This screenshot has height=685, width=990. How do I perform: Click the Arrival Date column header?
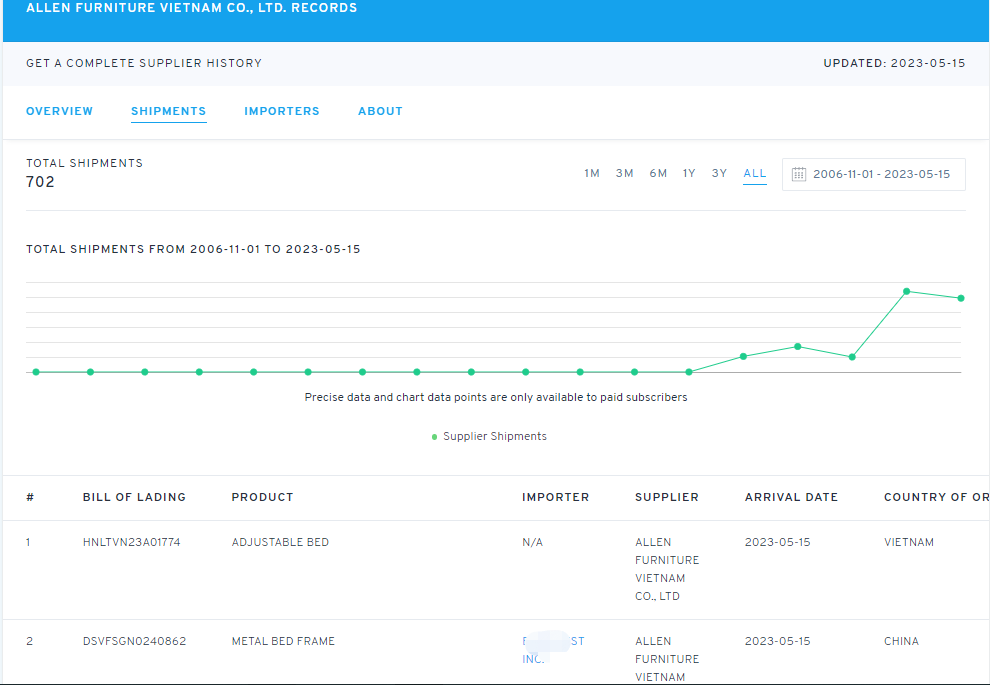(x=791, y=497)
